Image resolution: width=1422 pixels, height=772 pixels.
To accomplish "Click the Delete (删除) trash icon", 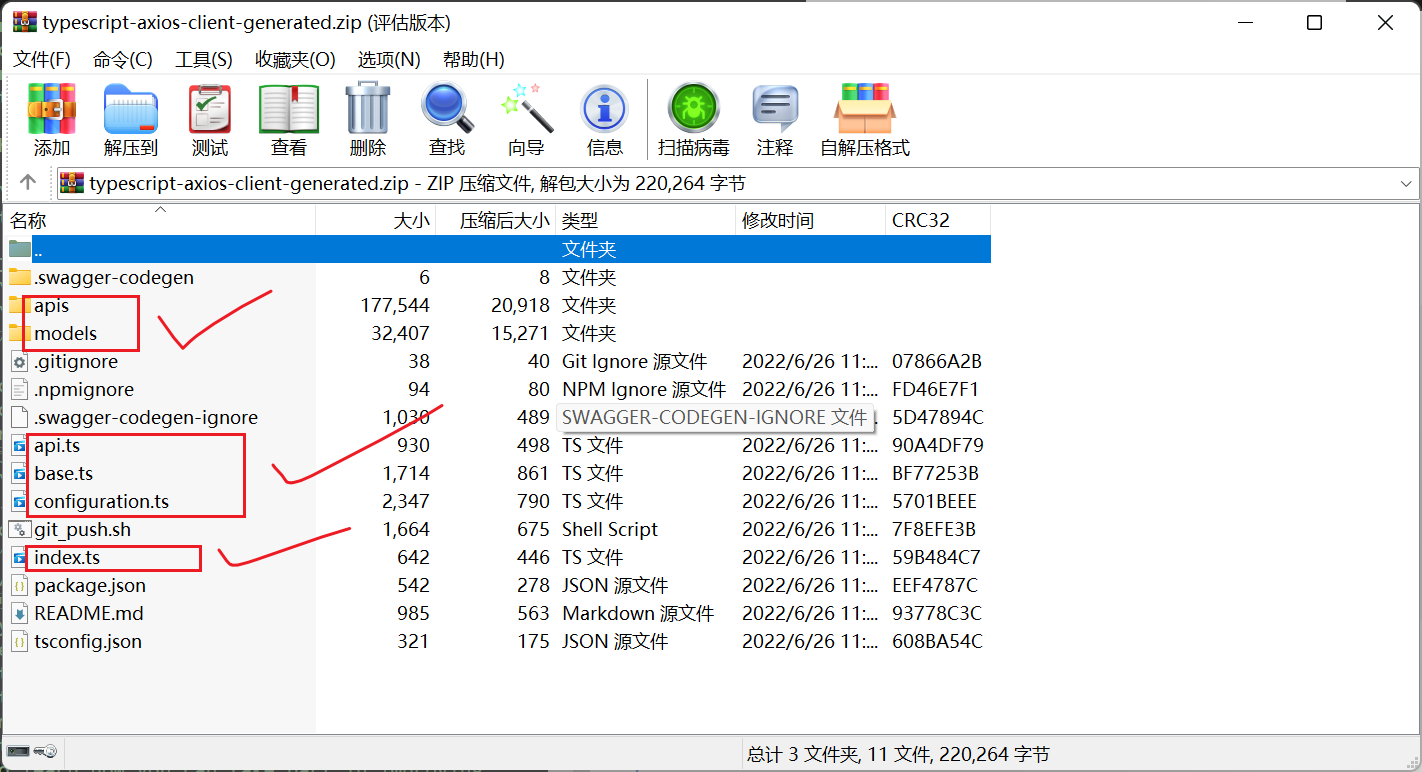I will pos(368,110).
